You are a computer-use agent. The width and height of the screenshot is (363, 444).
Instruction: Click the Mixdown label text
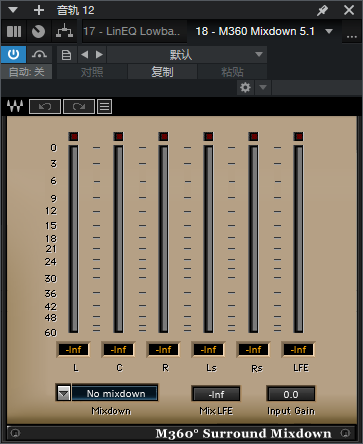111,411
